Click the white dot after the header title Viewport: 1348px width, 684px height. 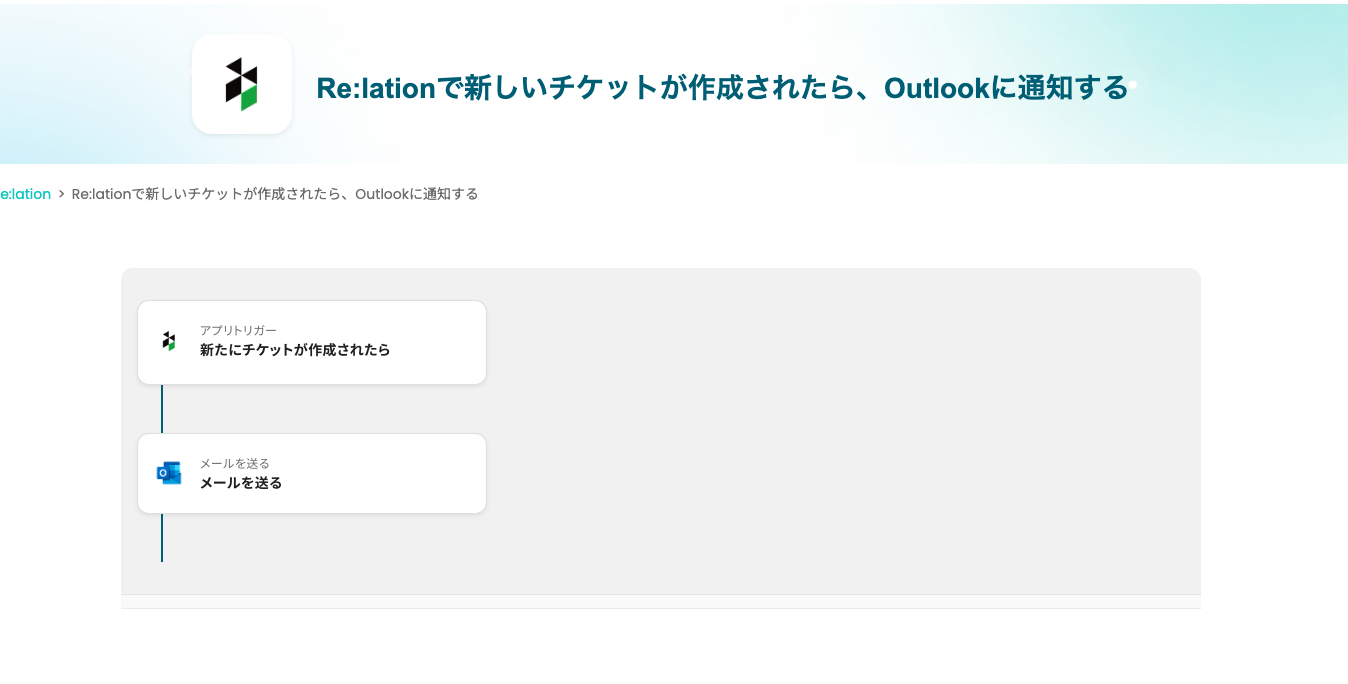click(1133, 86)
